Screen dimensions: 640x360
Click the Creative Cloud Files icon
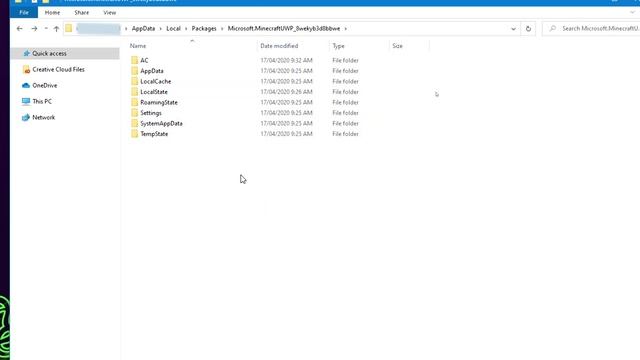click(27, 70)
